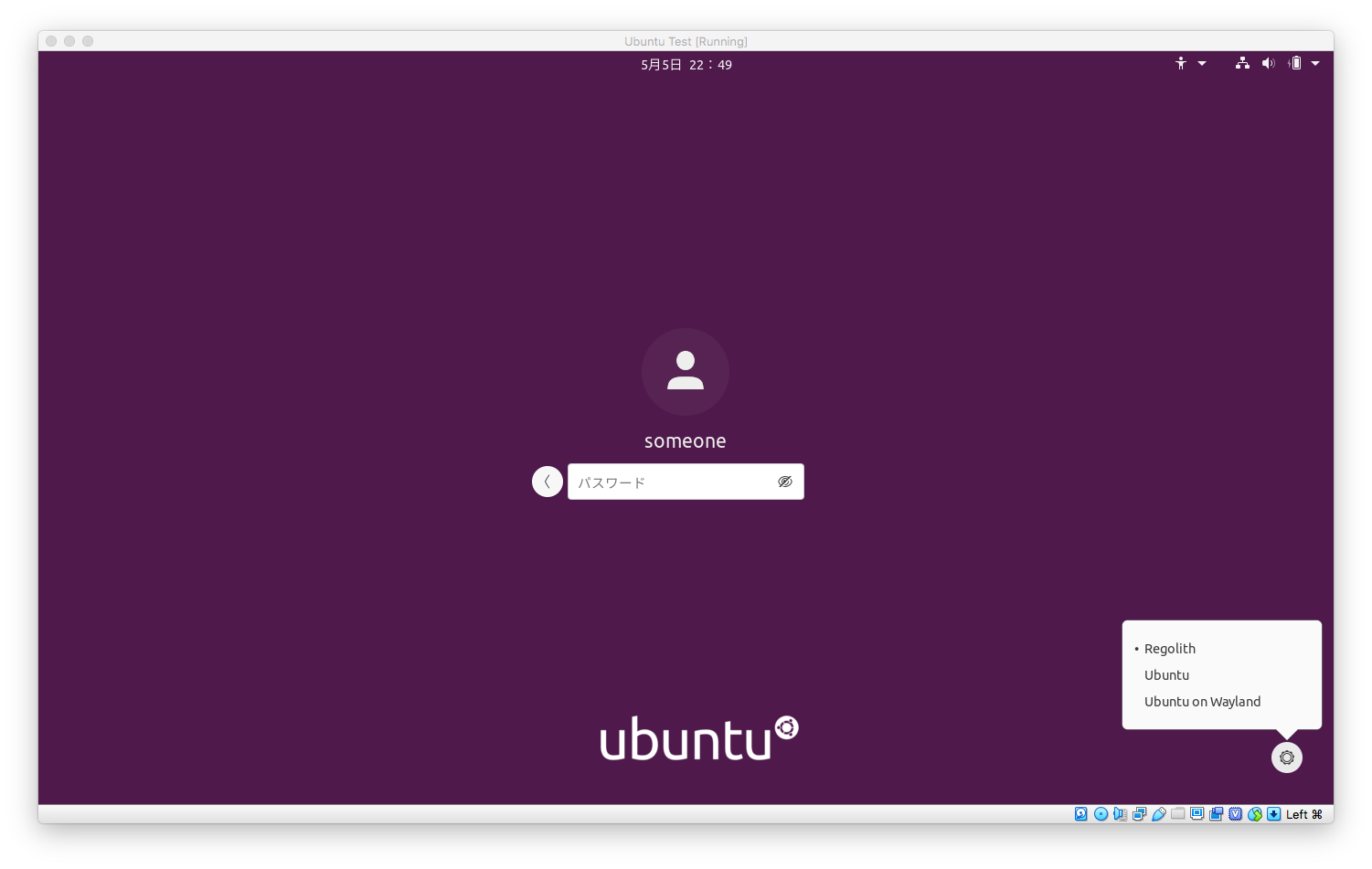The width and height of the screenshot is (1372, 869).
Task: Click the optical disc indicator
Action: click(1101, 814)
